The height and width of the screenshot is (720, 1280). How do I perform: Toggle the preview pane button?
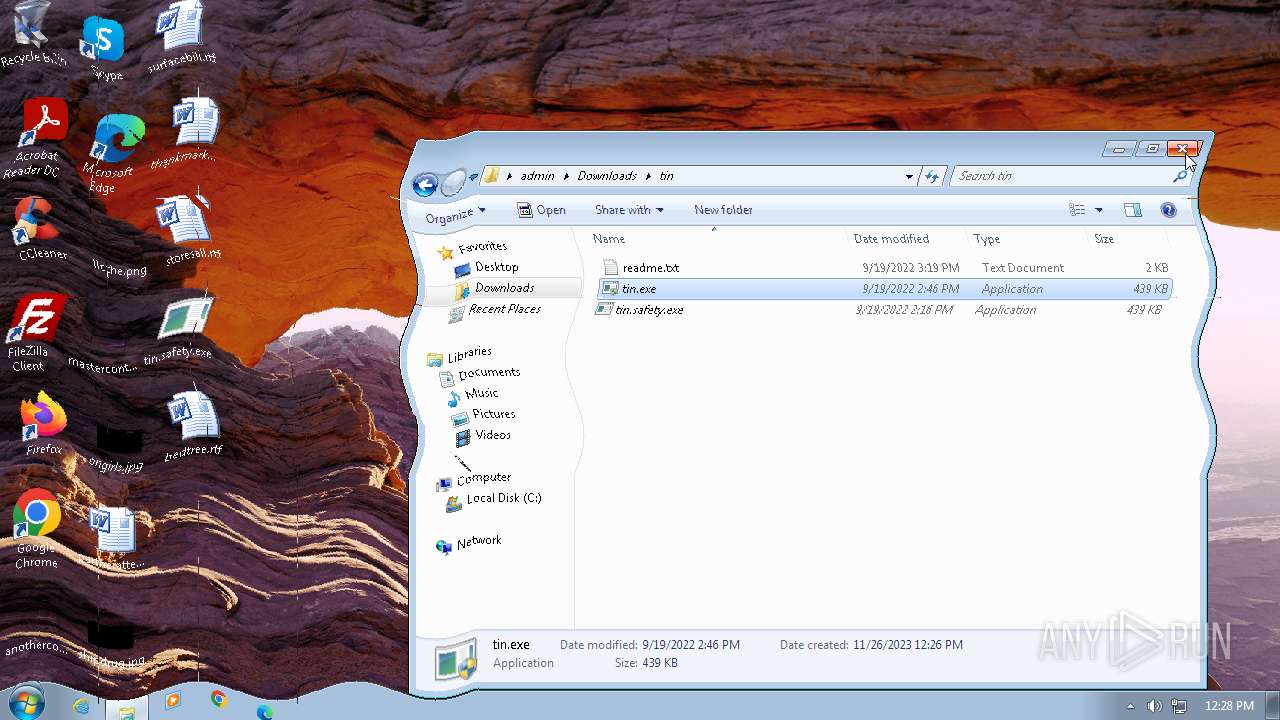1132,210
